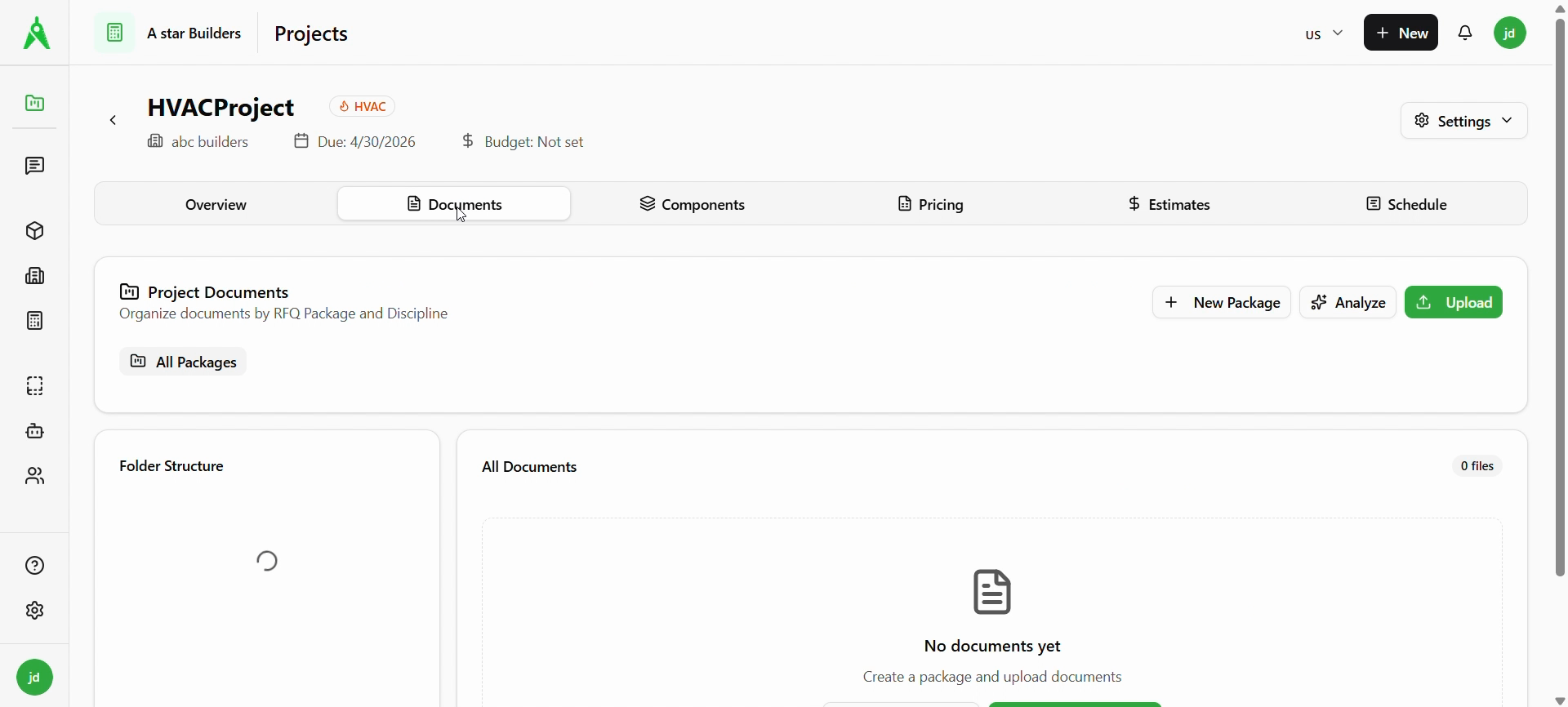The width and height of the screenshot is (1568, 707).
Task: Select the Schedule tab
Action: [1406, 204]
